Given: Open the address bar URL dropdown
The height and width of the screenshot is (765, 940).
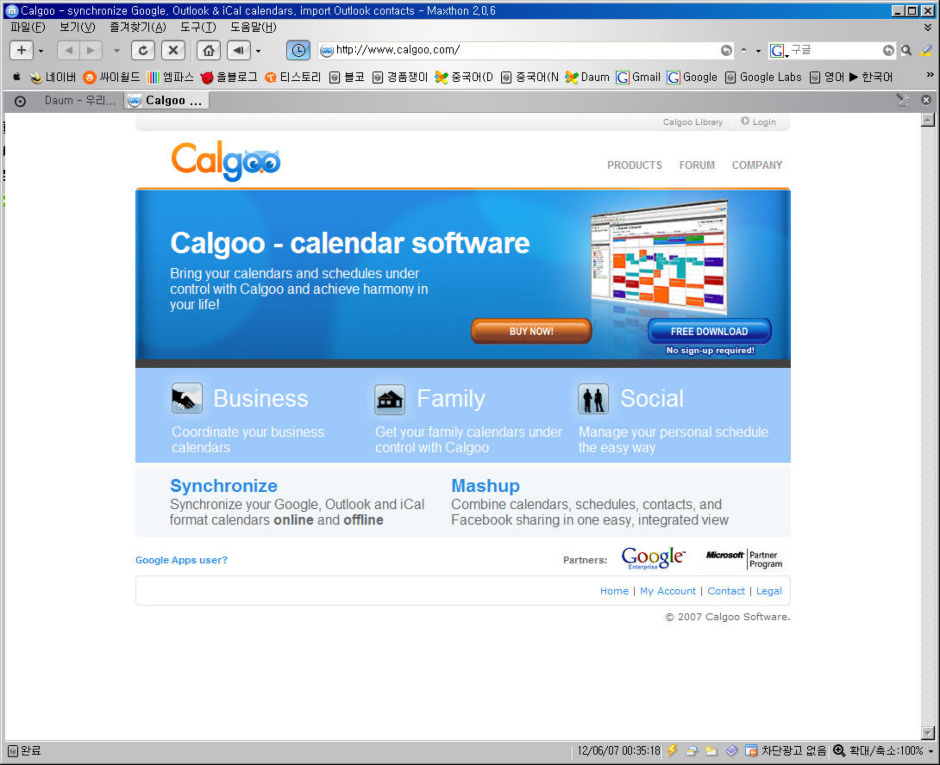Looking at the screenshot, I should coord(758,51).
